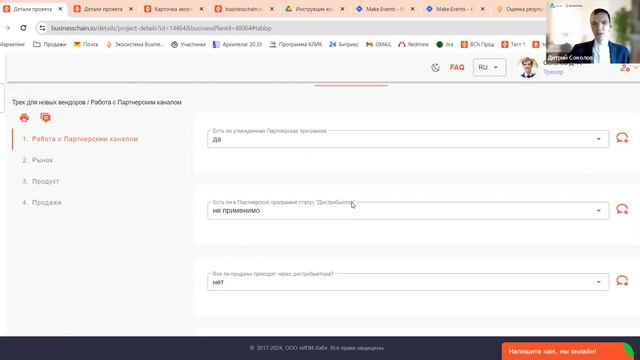Screen dimensions: 640x360
Task: Add comment for the approved Partner program question
Action: coord(622,138)
